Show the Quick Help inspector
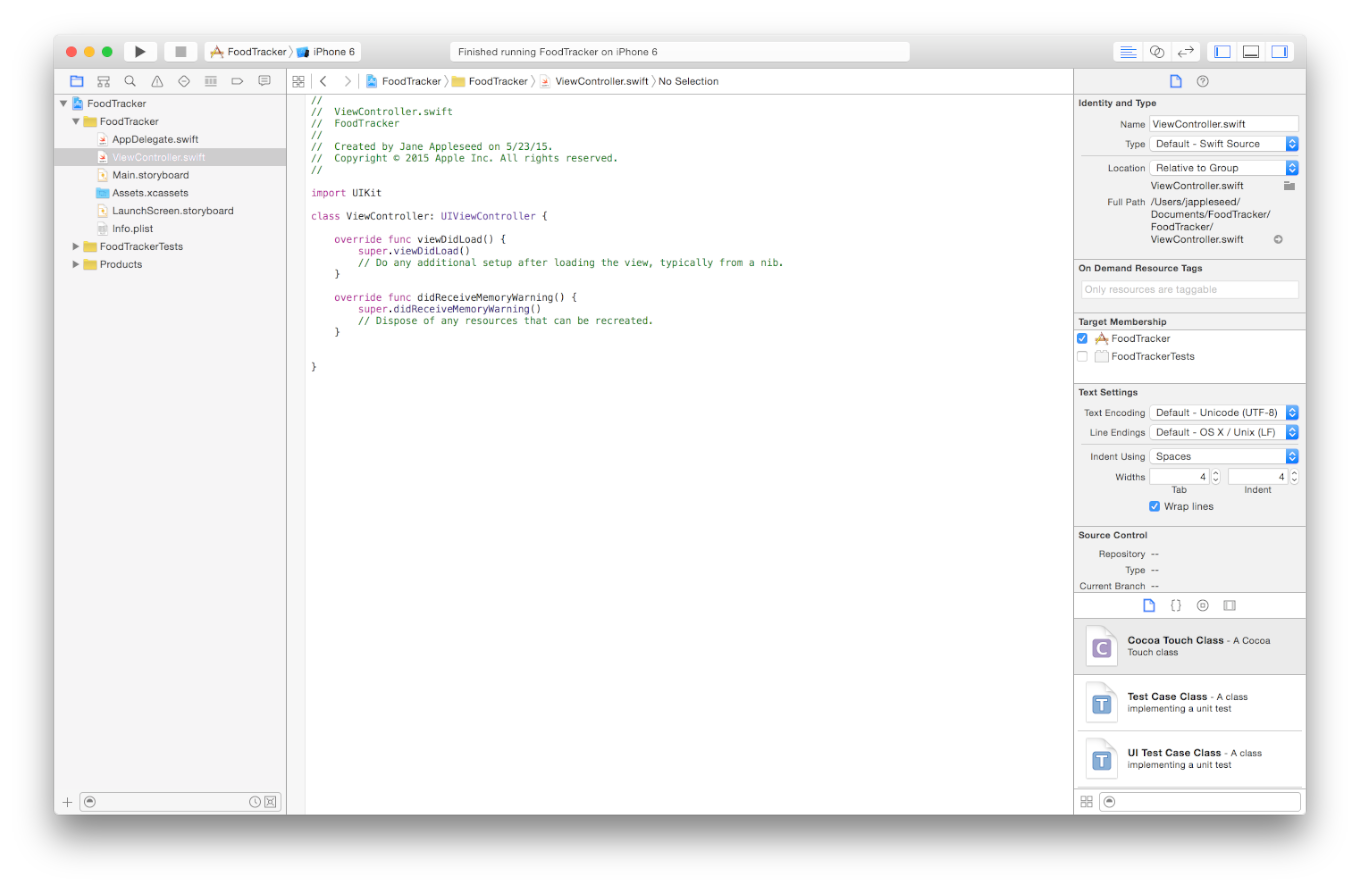The width and height of the screenshot is (1360, 892). tap(1203, 81)
